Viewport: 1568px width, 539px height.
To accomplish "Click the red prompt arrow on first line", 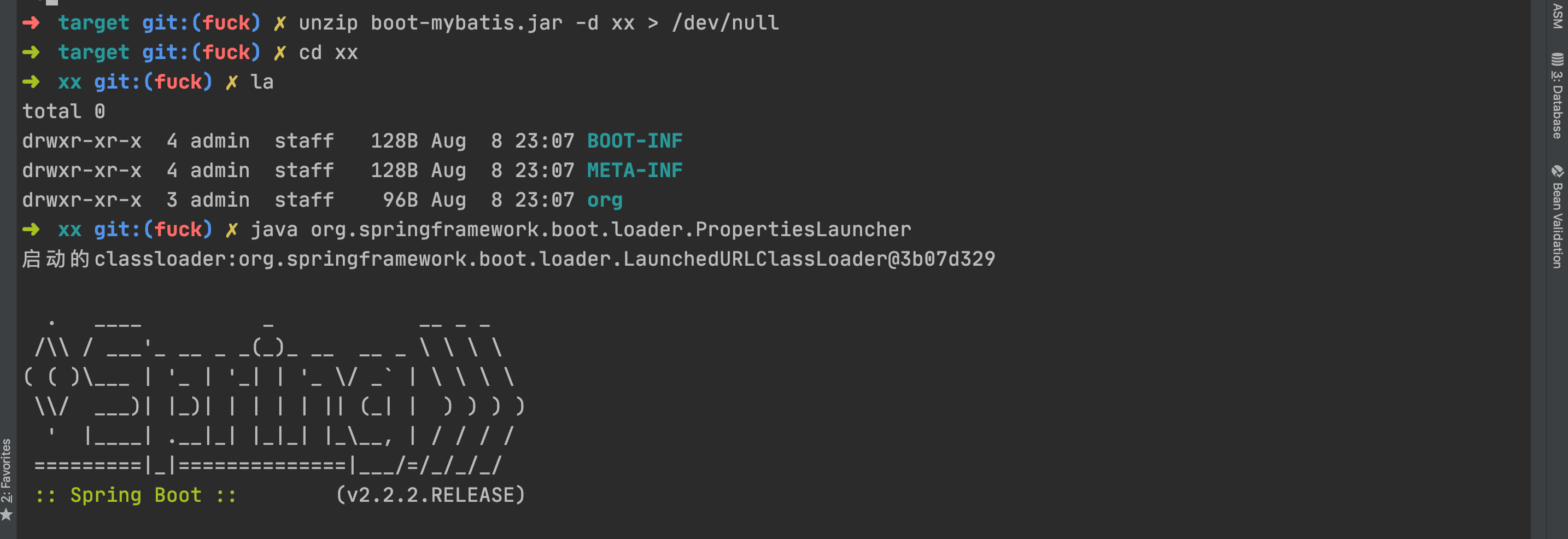I will pyautogui.click(x=31, y=23).
